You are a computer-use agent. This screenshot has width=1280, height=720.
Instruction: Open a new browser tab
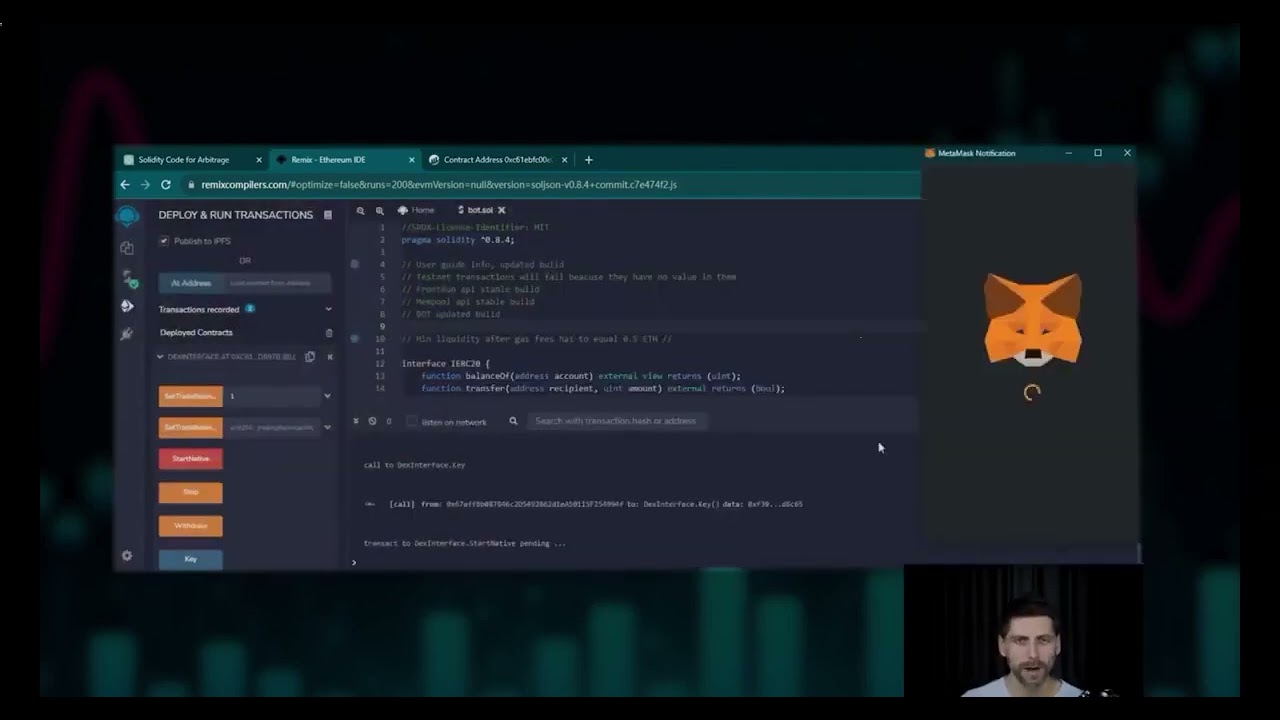coord(588,160)
